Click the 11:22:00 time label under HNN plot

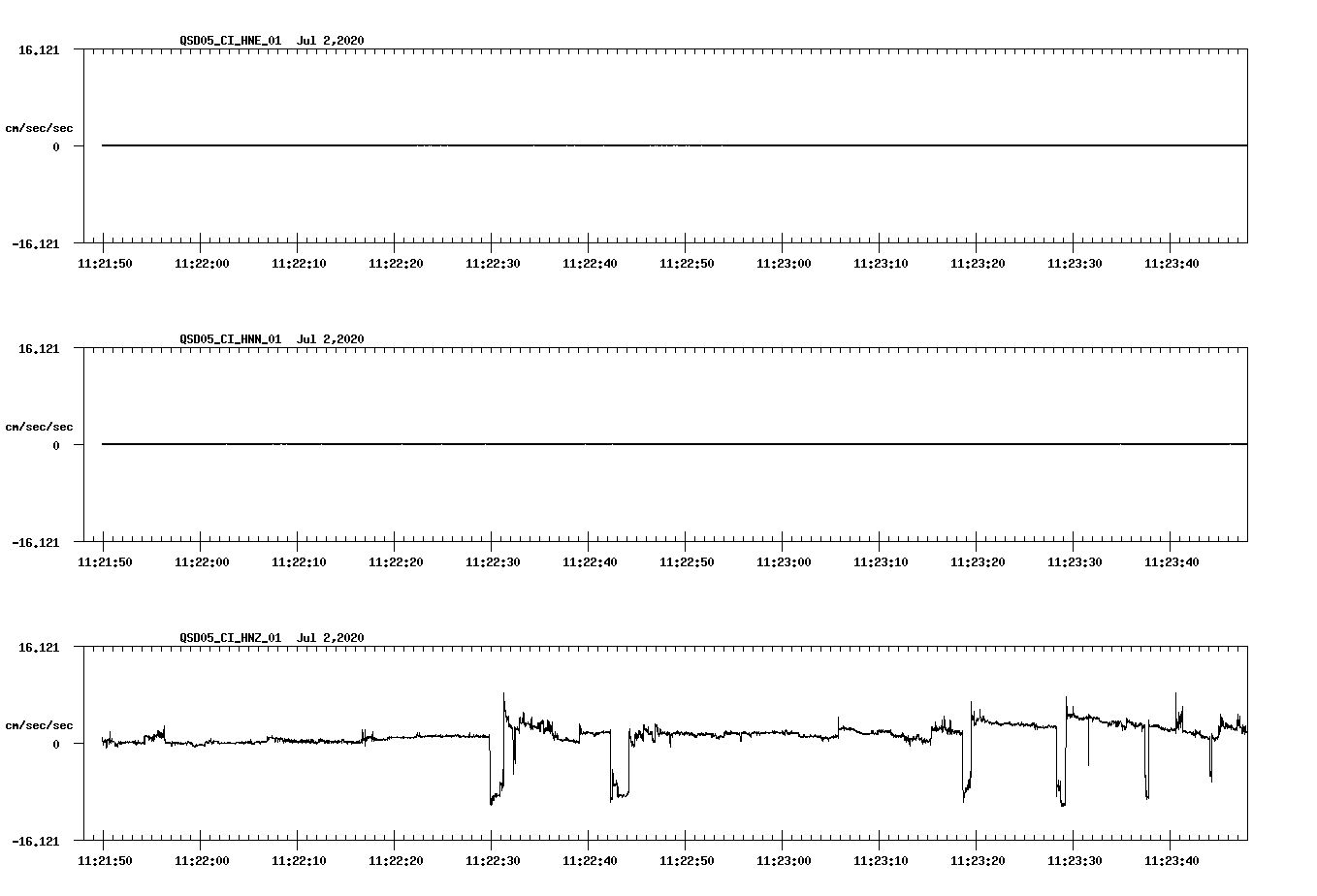click(202, 562)
